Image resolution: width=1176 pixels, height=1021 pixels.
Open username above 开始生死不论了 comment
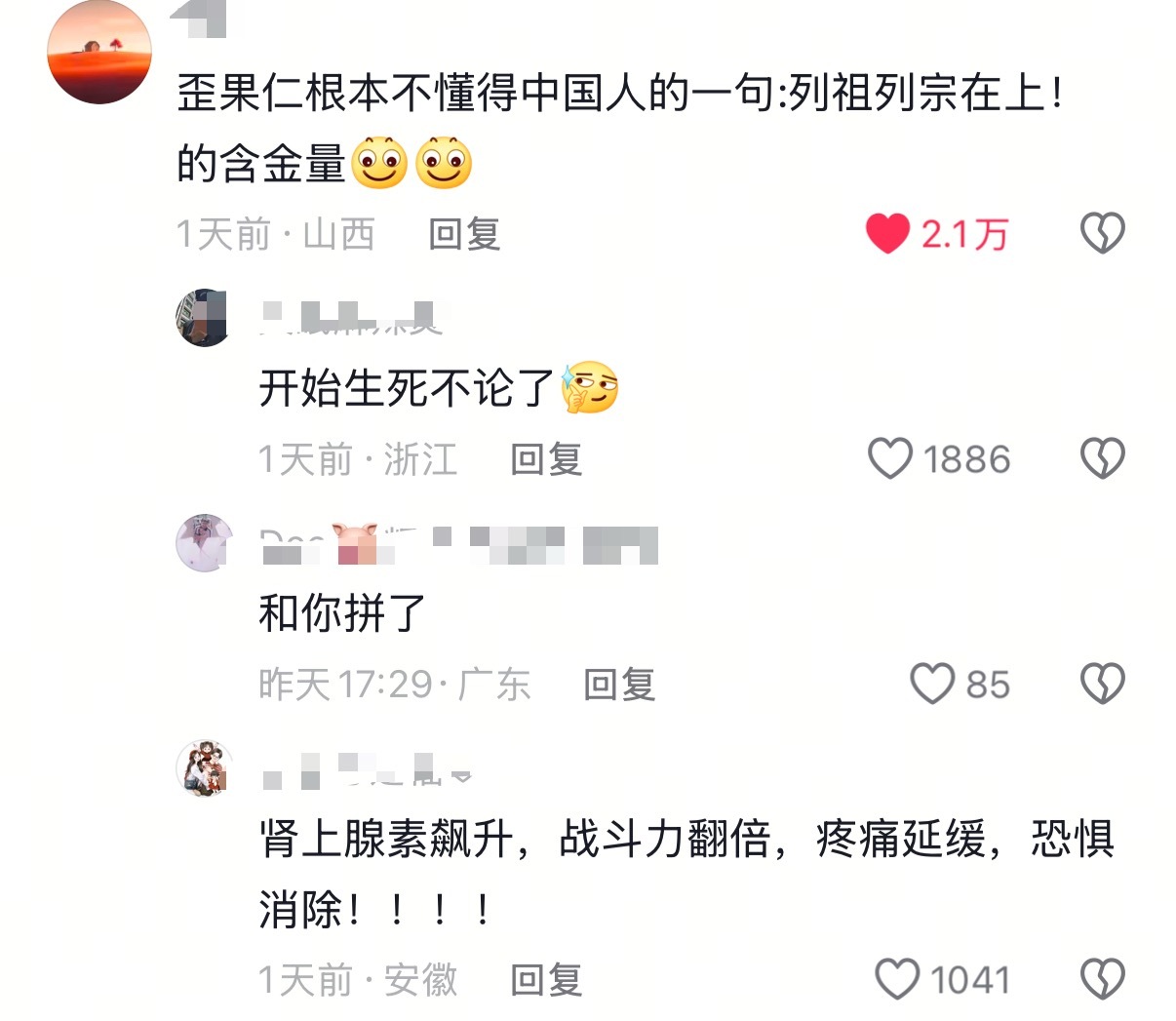351,318
